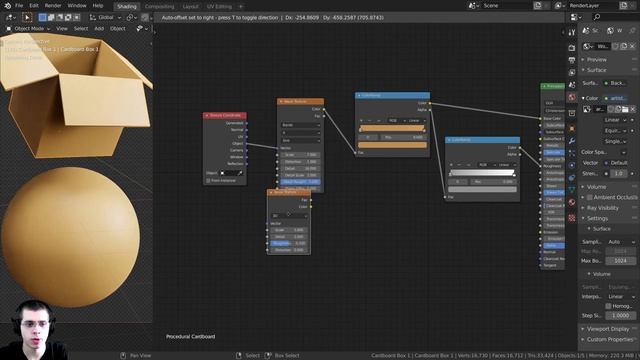Open the viewport gizmo visibility dropdown
This screenshot has height=360, width=640.
(x=142, y=29)
